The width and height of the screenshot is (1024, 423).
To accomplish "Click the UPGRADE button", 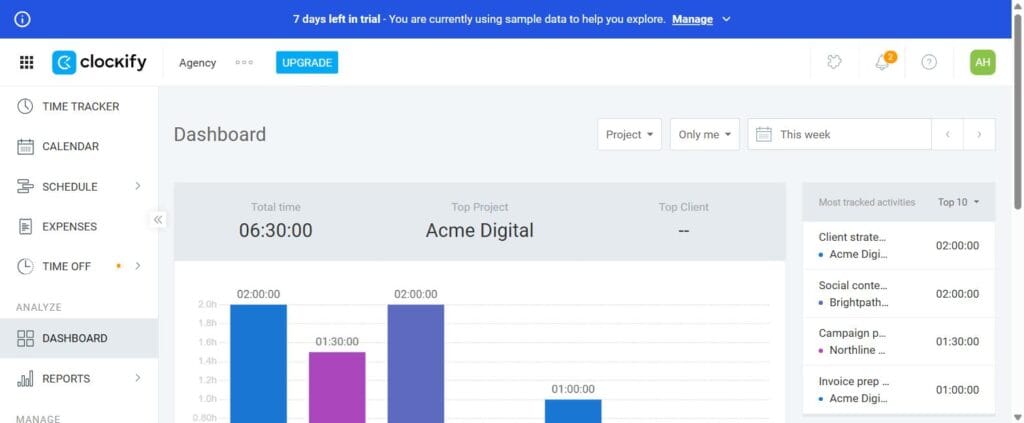I will click(x=307, y=63).
